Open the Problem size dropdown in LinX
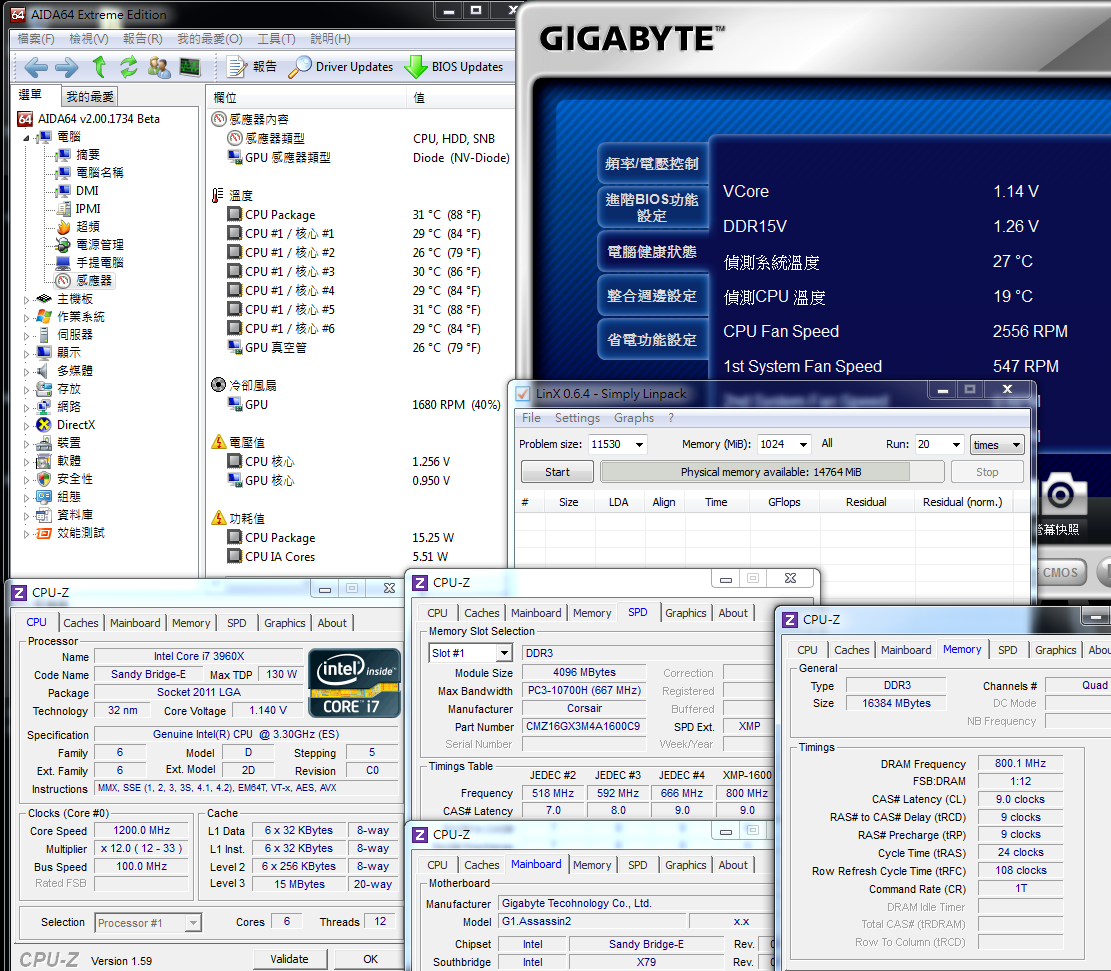Screen dimensions: 1111x971 coord(639,444)
